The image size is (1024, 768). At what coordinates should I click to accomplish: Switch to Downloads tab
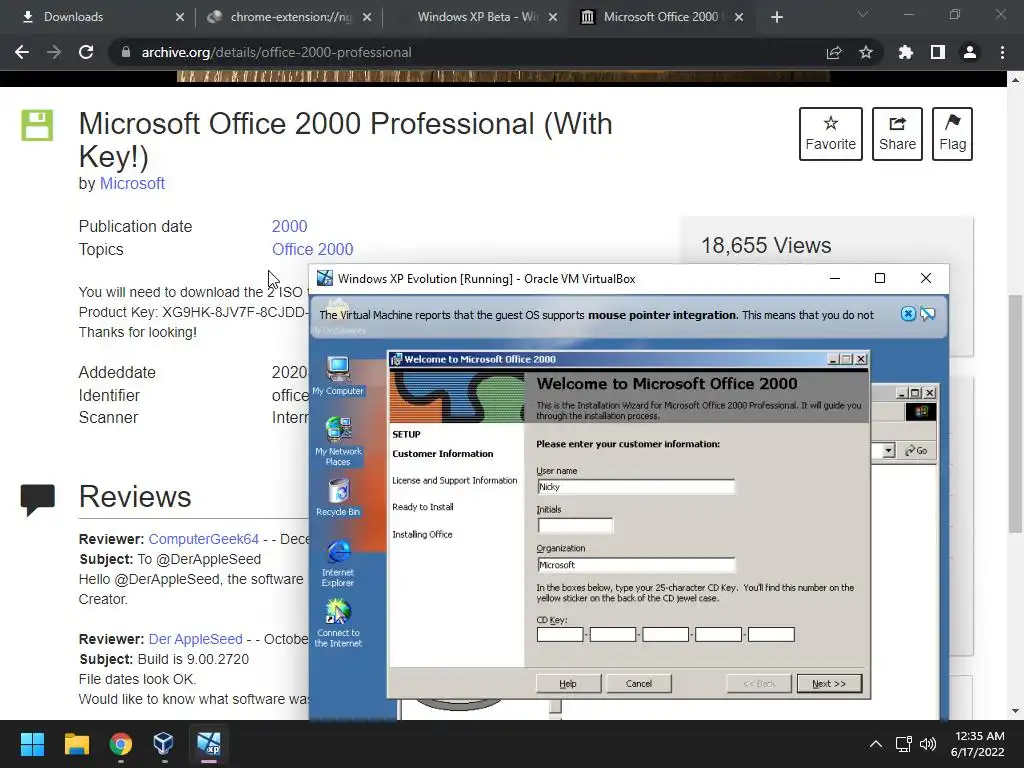pyautogui.click(x=102, y=17)
